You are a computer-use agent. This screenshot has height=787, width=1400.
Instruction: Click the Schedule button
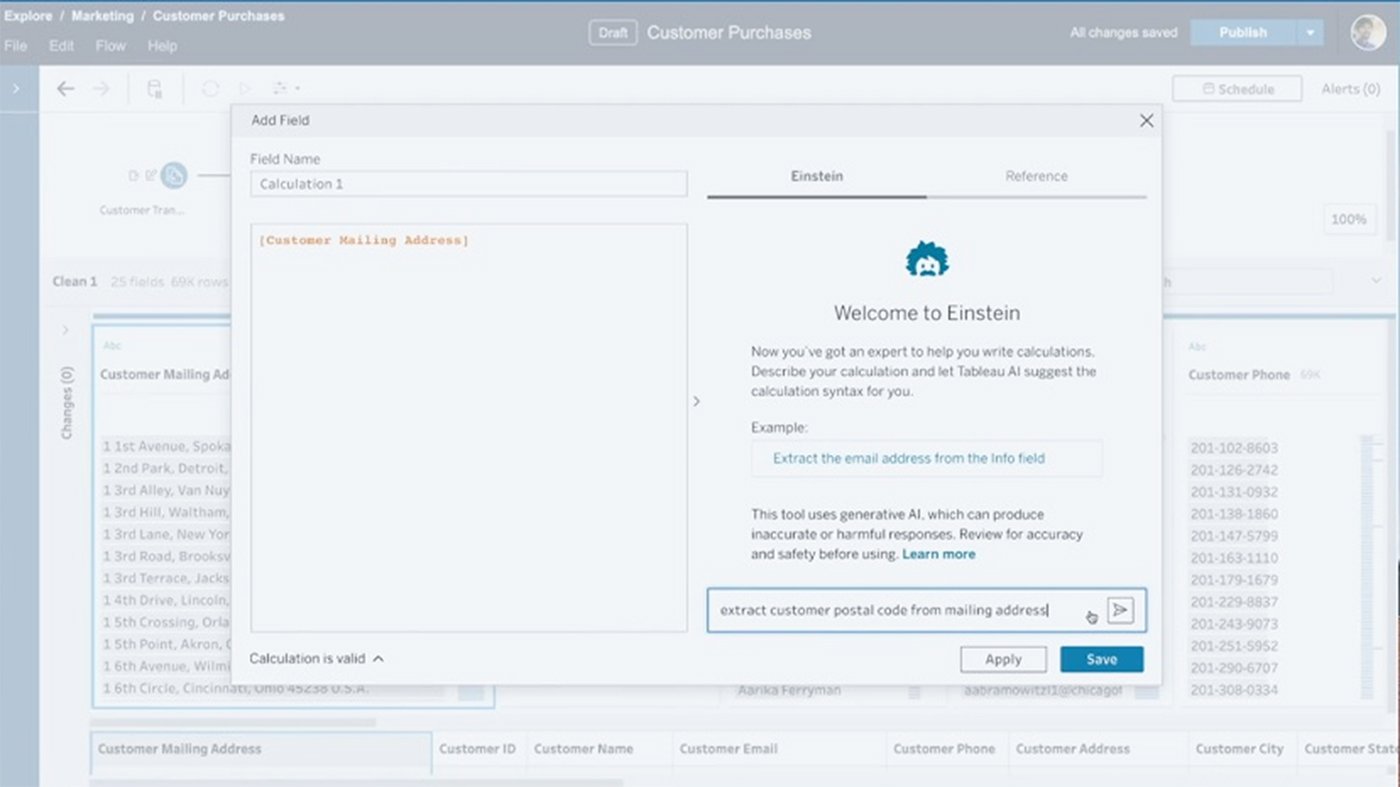[x=1237, y=89]
